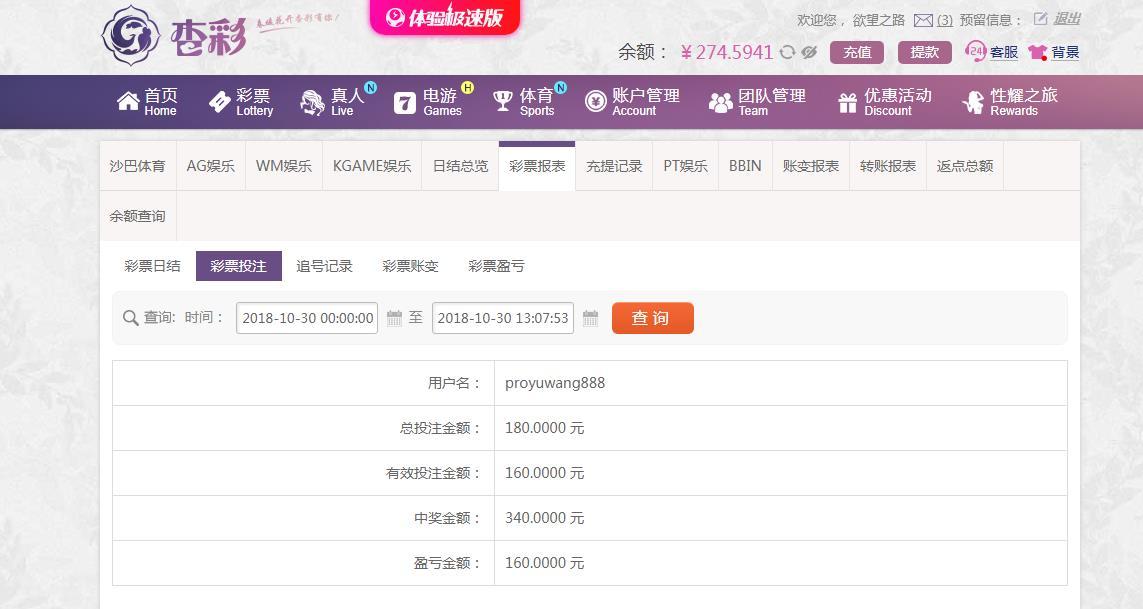This screenshot has width=1143, height=609.
Task: Open 24-hour customer service icon
Action: point(975,51)
